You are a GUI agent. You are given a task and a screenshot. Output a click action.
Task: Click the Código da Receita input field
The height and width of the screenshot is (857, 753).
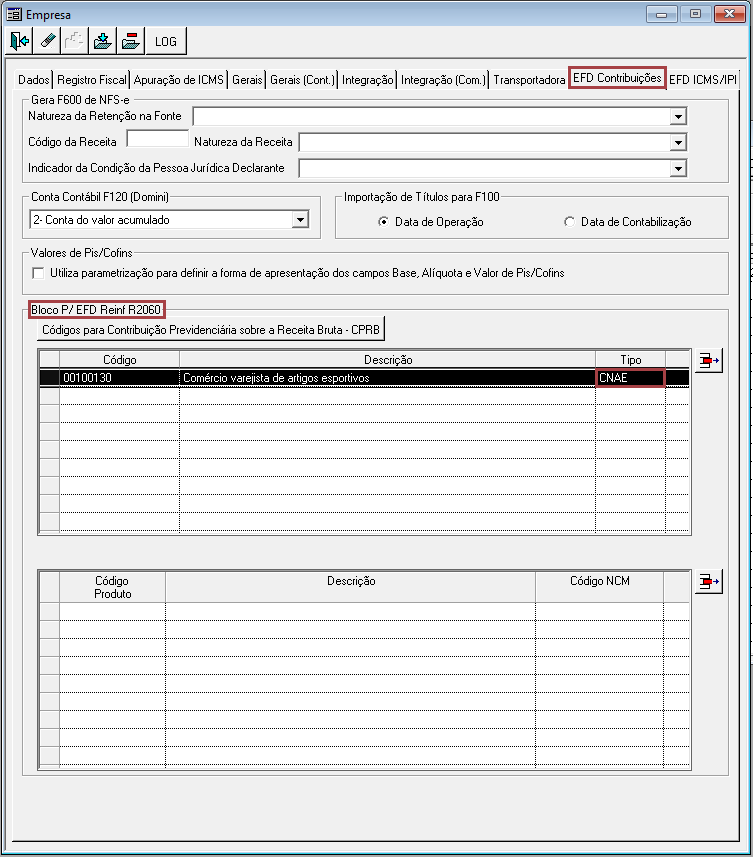(157, 139)
